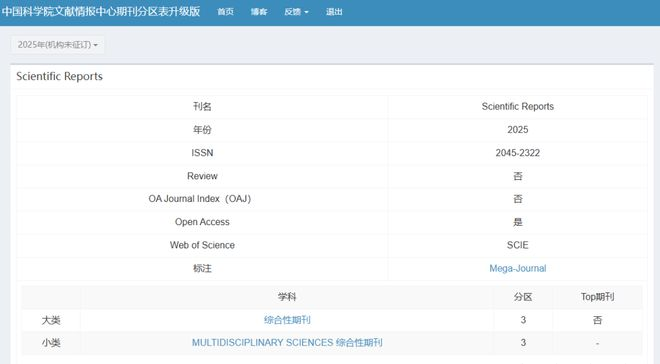
Task: Click the 学科 column header
Action: (287, 297)
